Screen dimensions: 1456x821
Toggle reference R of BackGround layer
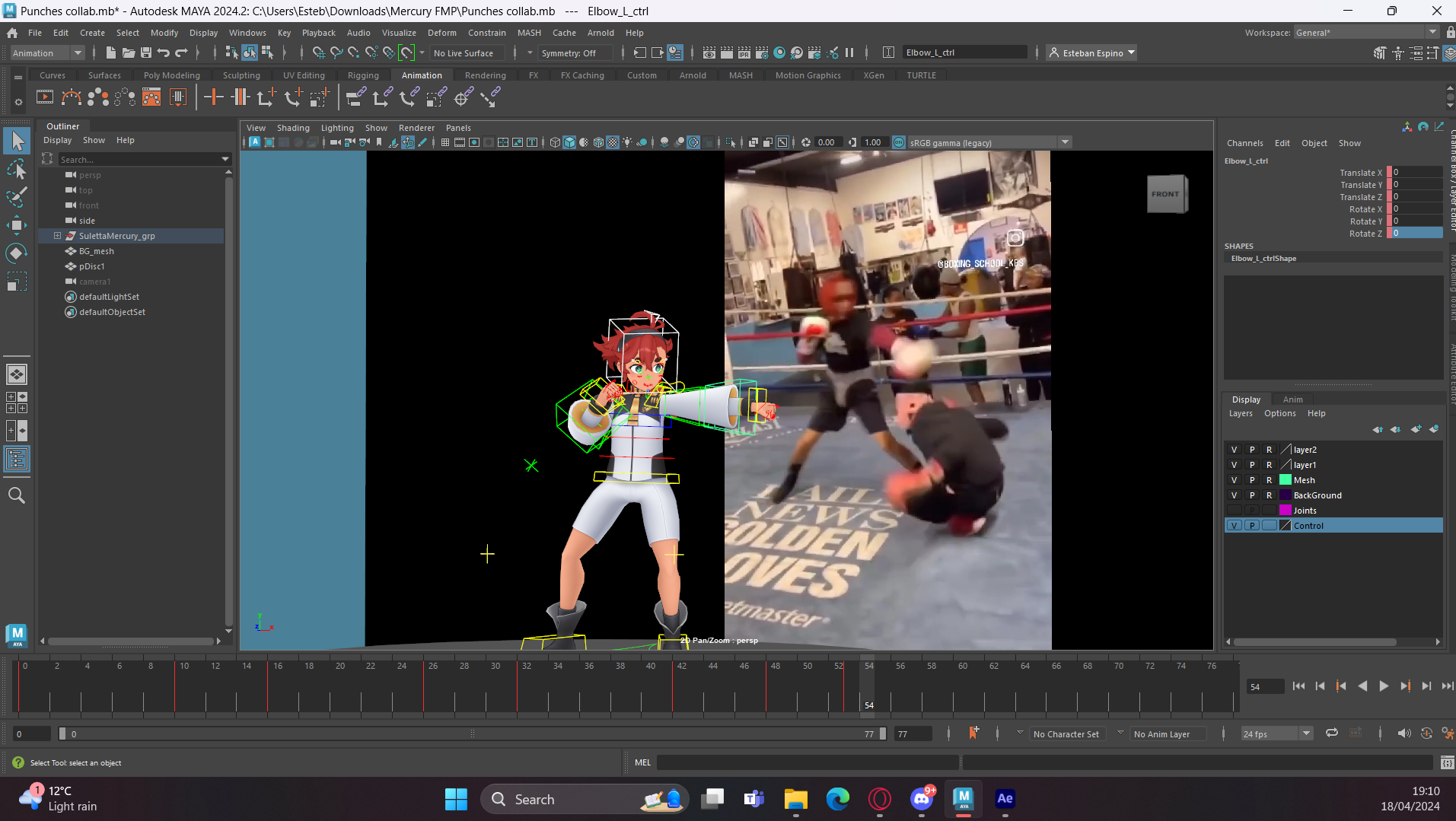click(x=1269, y=495)
